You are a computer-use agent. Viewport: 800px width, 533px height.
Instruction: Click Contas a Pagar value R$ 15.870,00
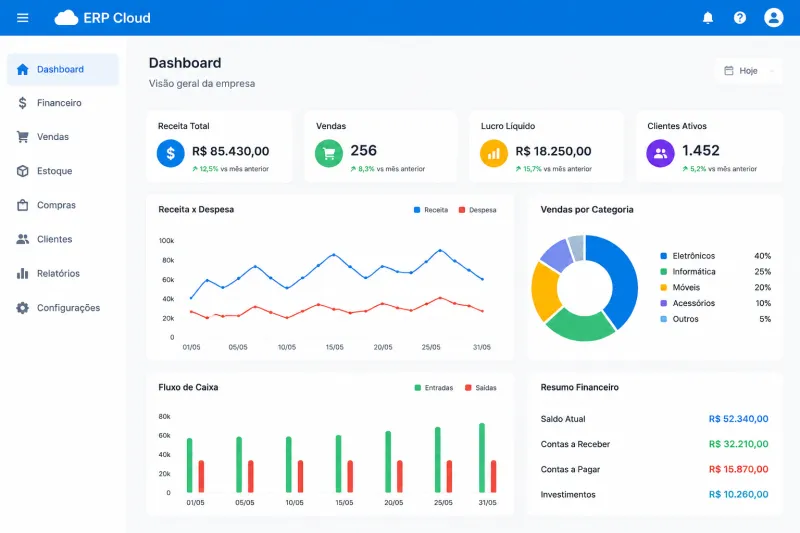738,469
